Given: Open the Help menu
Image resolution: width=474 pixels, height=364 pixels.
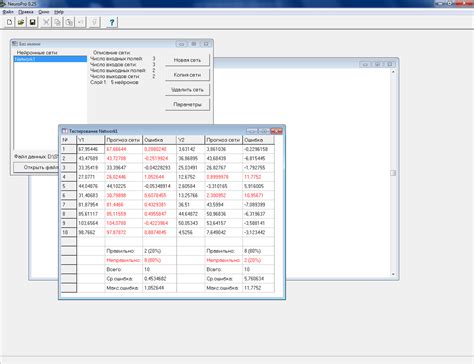Looking at the screenshot, I should point(59,12).
